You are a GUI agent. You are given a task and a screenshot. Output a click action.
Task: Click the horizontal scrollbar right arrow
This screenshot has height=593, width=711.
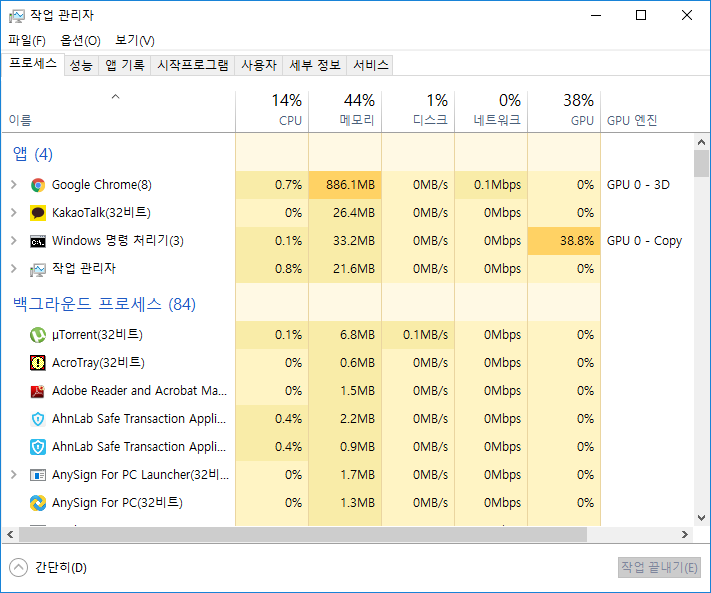685,535
